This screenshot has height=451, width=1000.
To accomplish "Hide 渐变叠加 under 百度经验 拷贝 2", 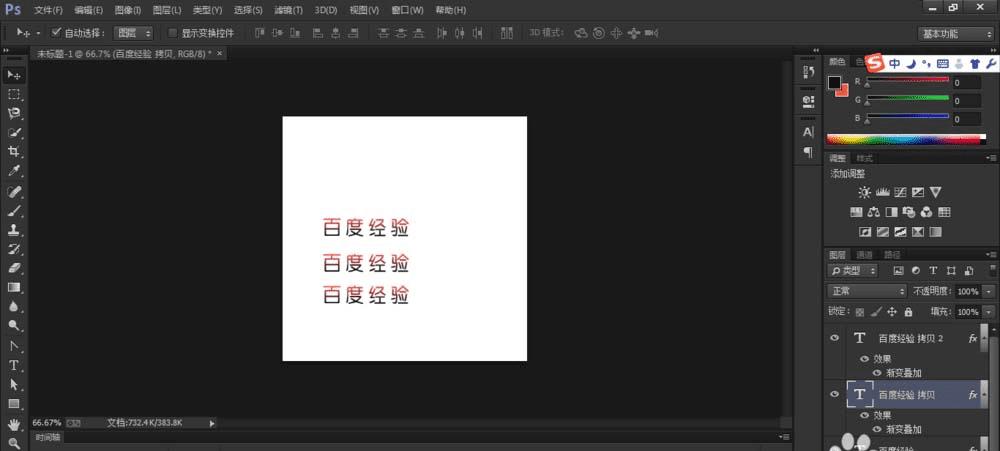I will [x=876, y=373].
